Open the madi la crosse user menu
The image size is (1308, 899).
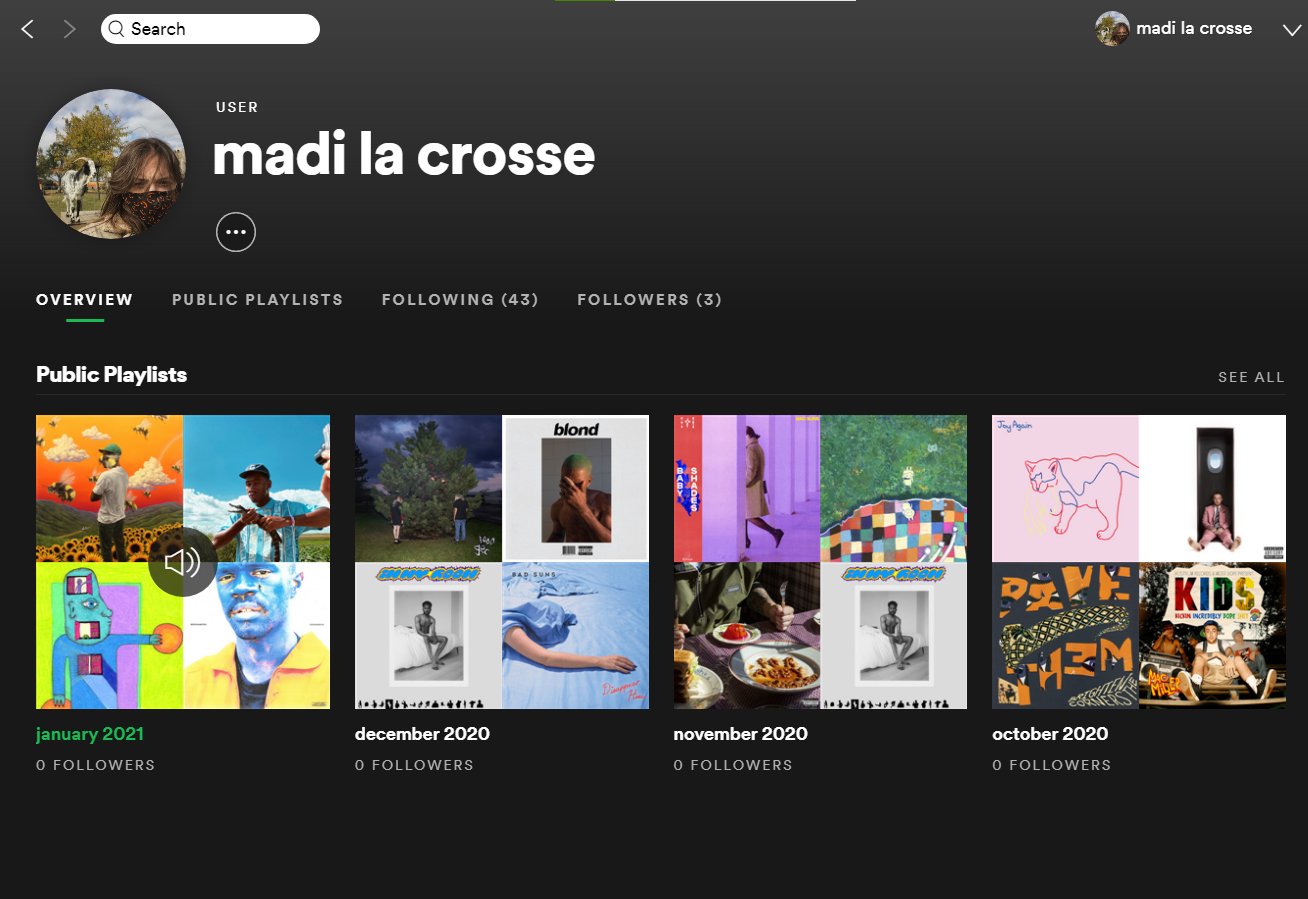(x=1194, y=29)
